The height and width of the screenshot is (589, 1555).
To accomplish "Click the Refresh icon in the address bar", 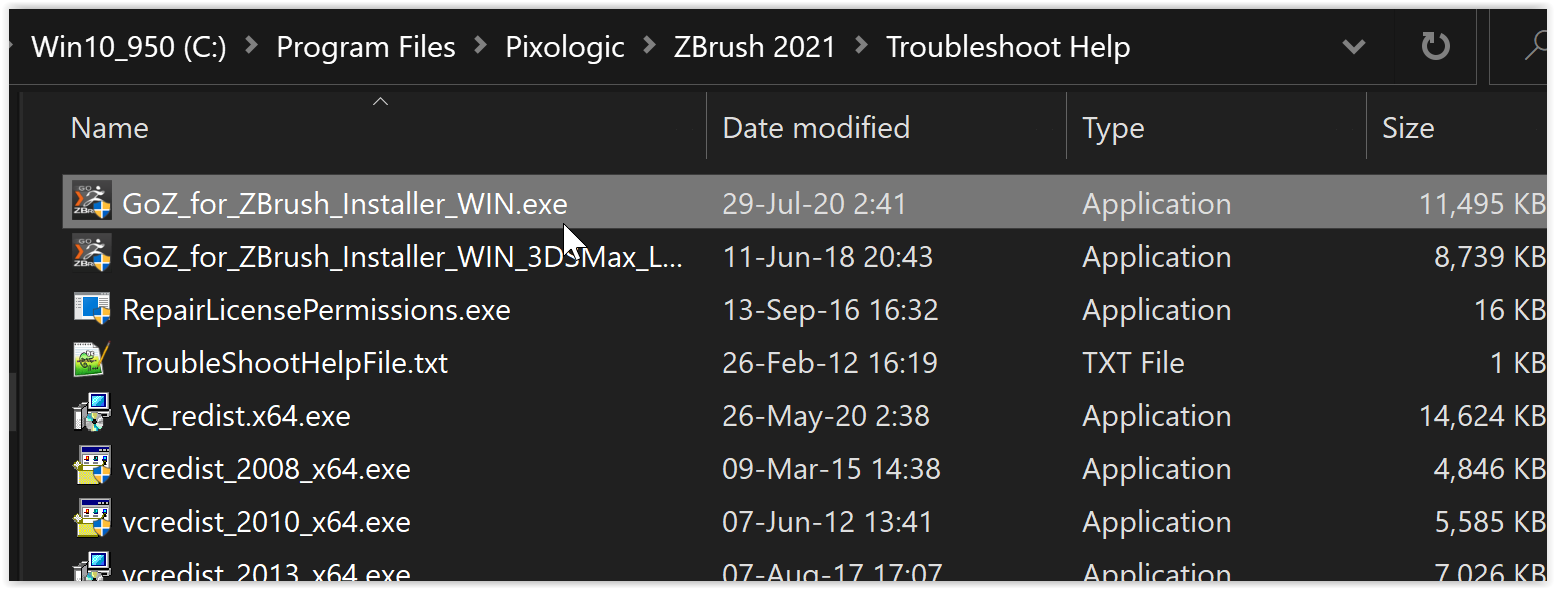I will pos(1436,46).
